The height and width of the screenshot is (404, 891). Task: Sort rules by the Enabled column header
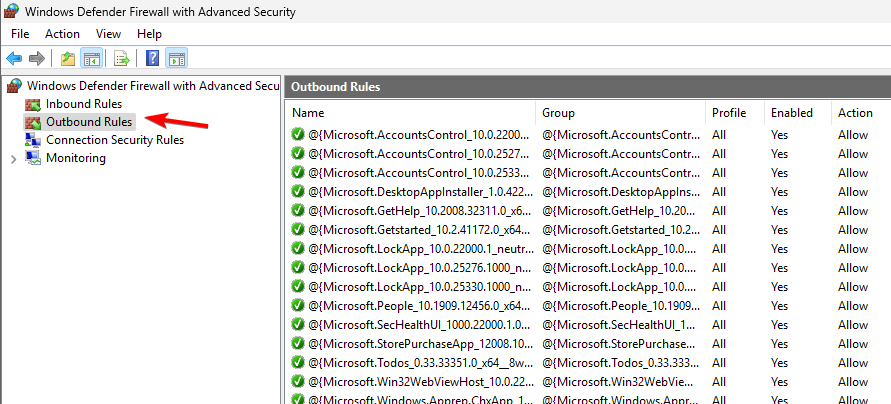(x=791, y=113)
